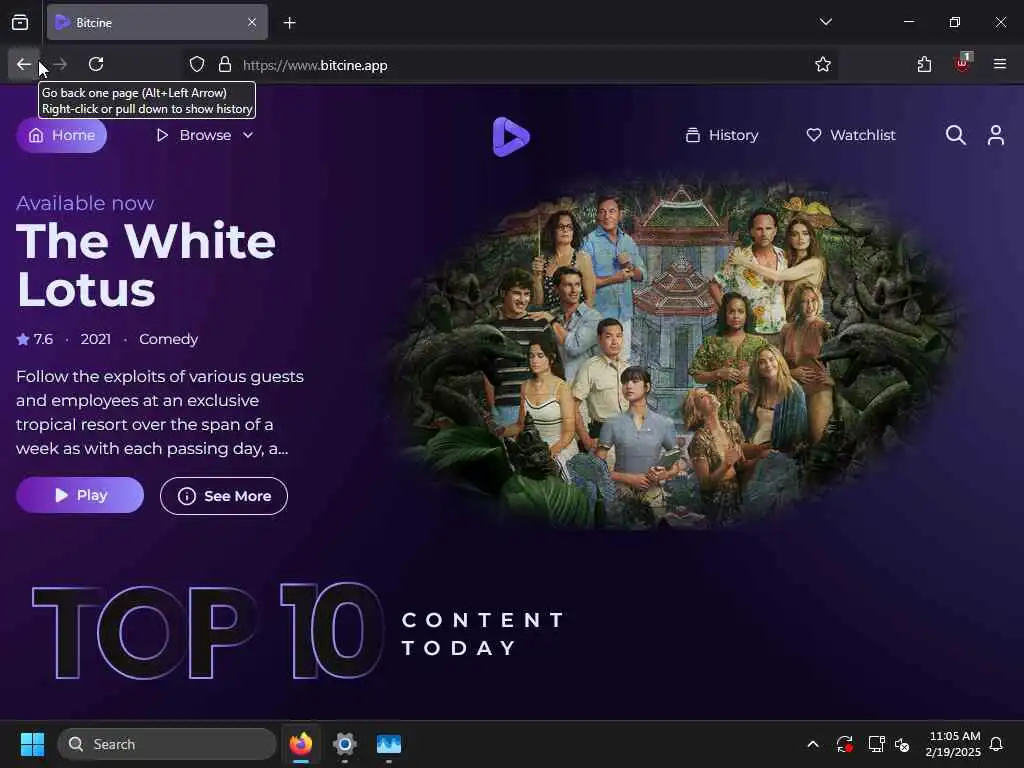Image resolution: width=1024 pixels, height=768 pixels.
Task: Open the Watchlist page
Action: tap(851, 135)
